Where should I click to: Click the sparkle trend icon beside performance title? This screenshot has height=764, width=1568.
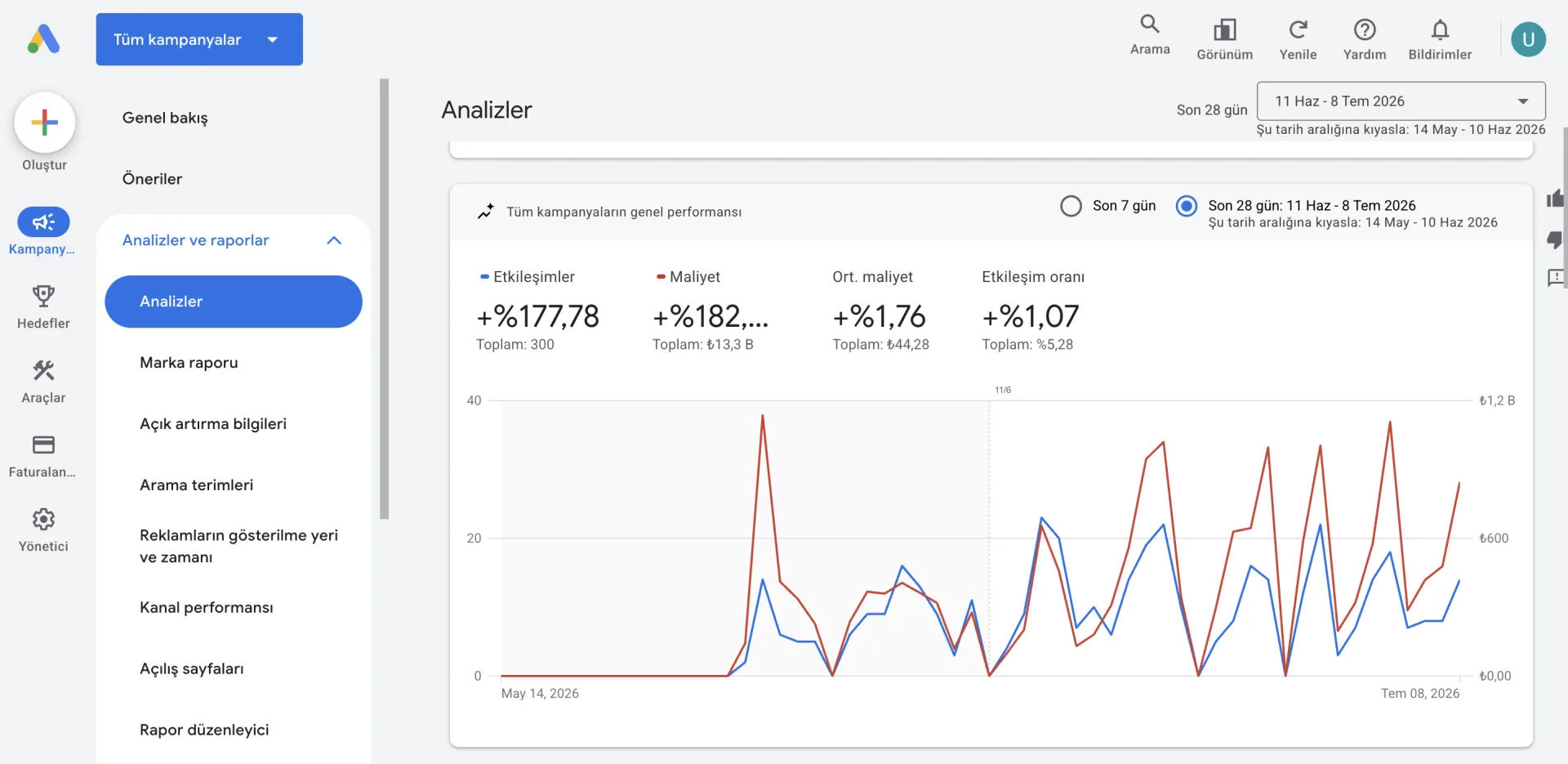486,212
